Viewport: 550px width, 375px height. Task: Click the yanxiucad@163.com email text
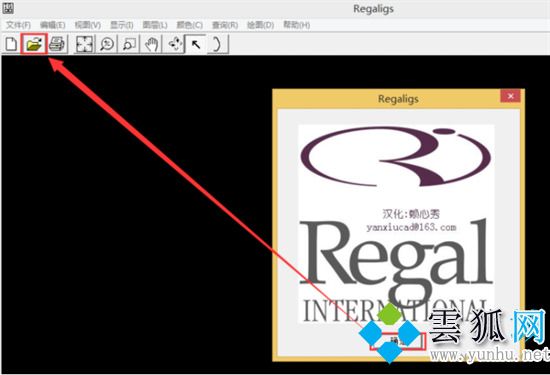pos(411,228)
